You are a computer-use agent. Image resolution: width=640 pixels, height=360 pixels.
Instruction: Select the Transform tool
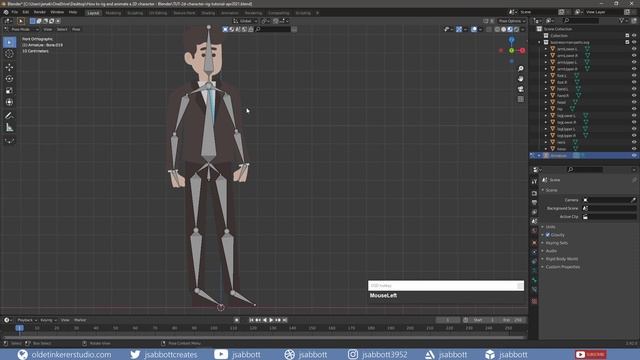pyautogui.click(x=9, y=102)
